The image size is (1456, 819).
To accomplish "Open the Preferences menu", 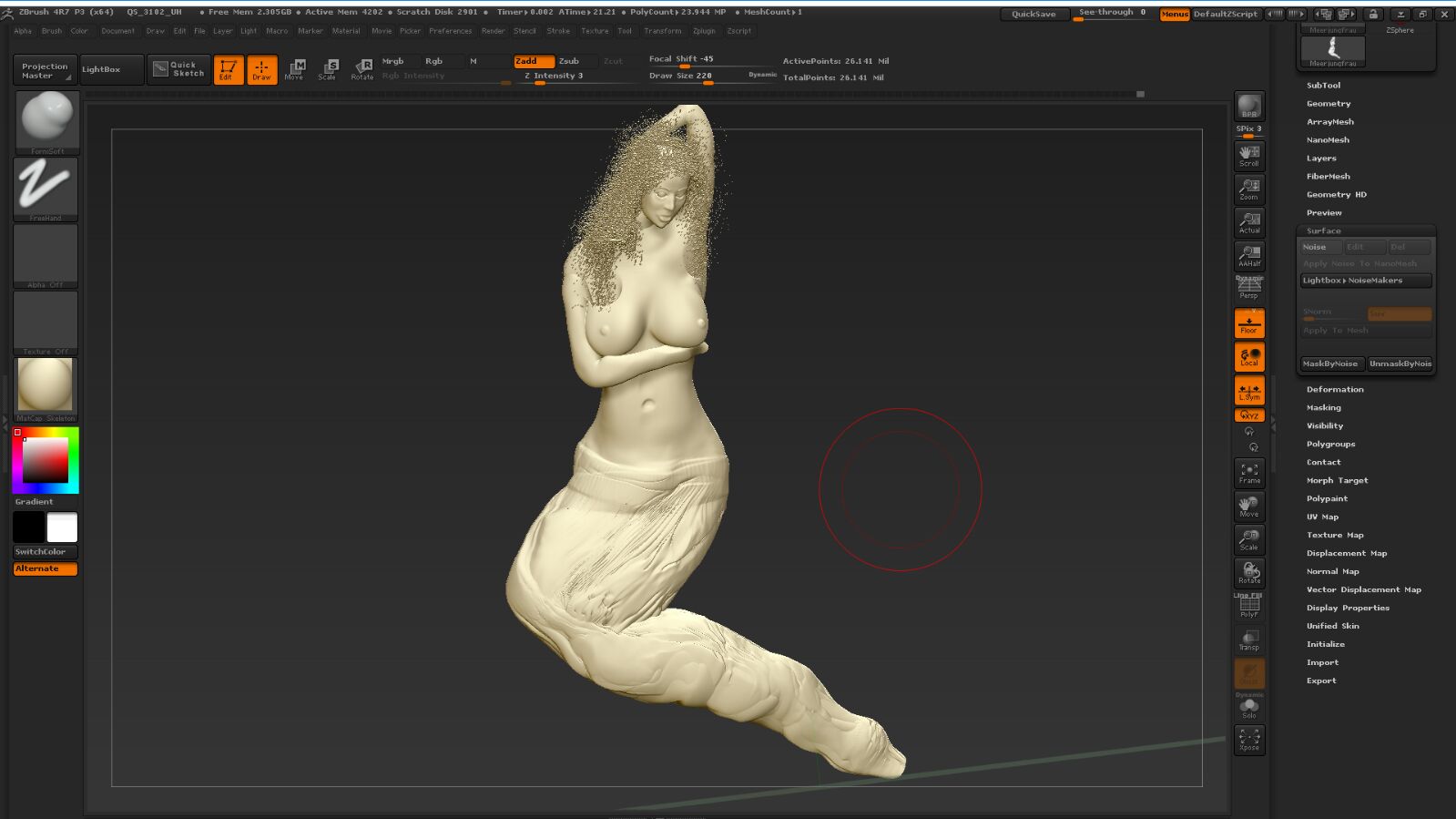I will coord(450,31).
